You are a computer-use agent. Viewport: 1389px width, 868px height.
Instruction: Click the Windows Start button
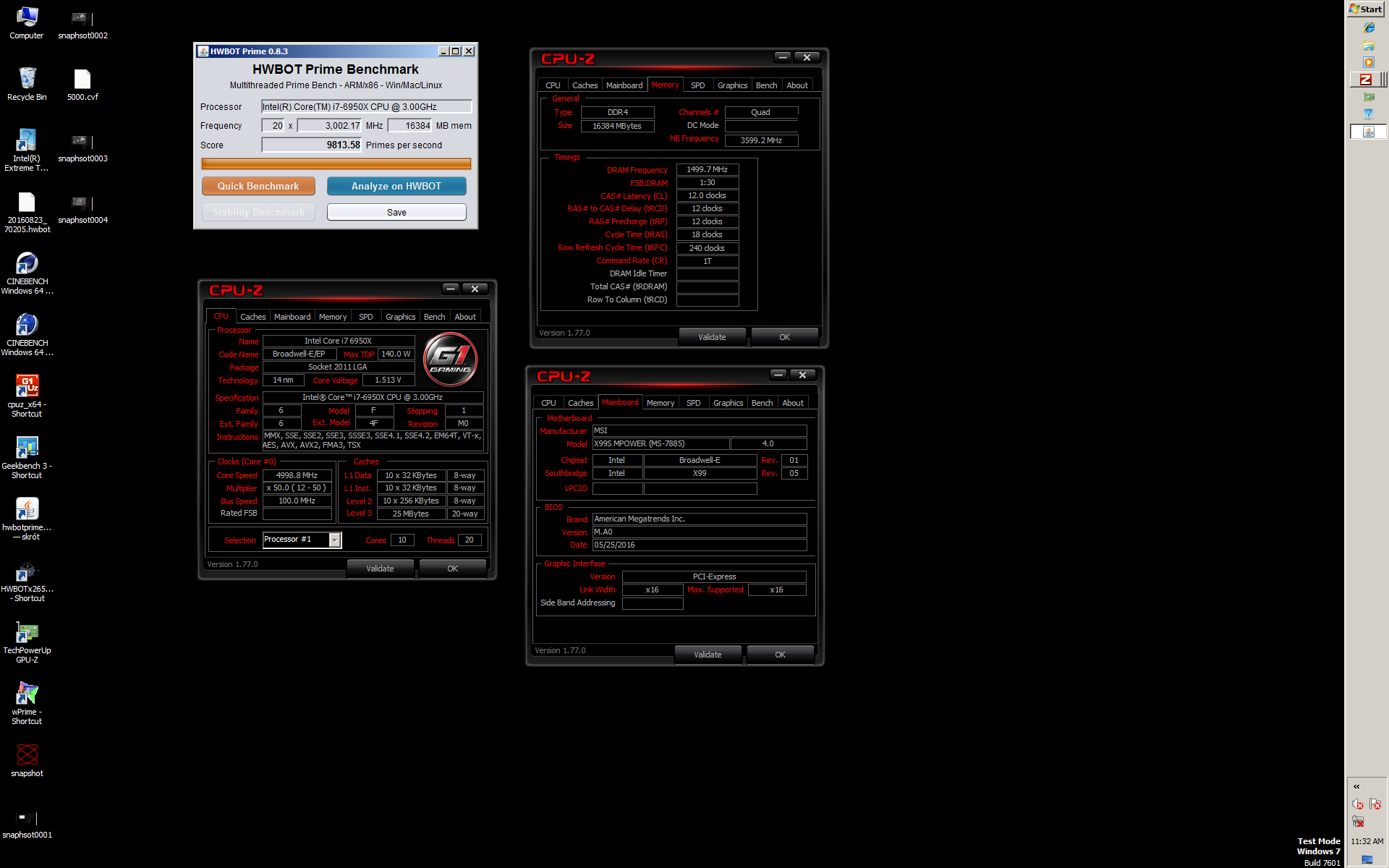click(x=1366, y=9)
